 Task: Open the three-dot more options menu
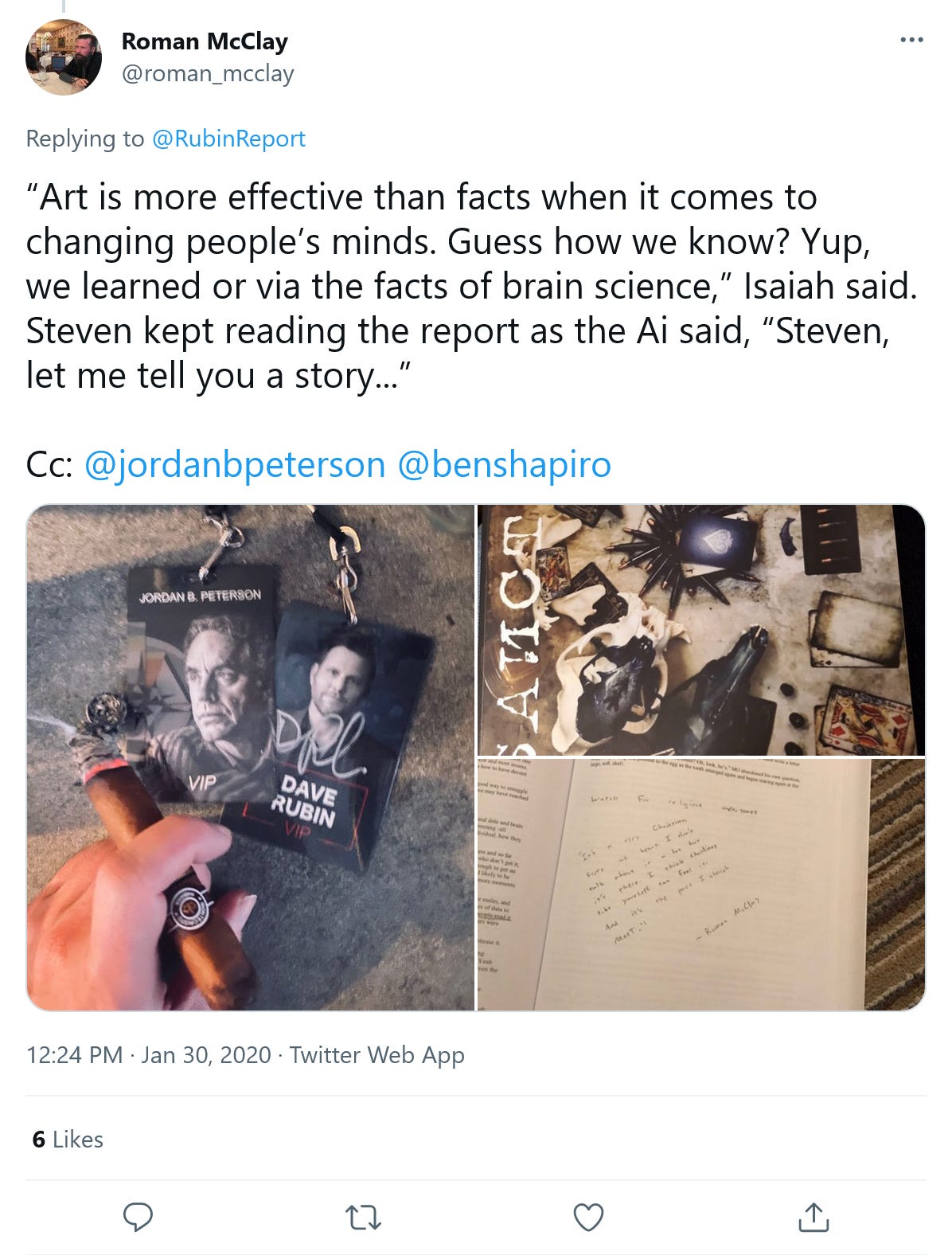point(911,39)
